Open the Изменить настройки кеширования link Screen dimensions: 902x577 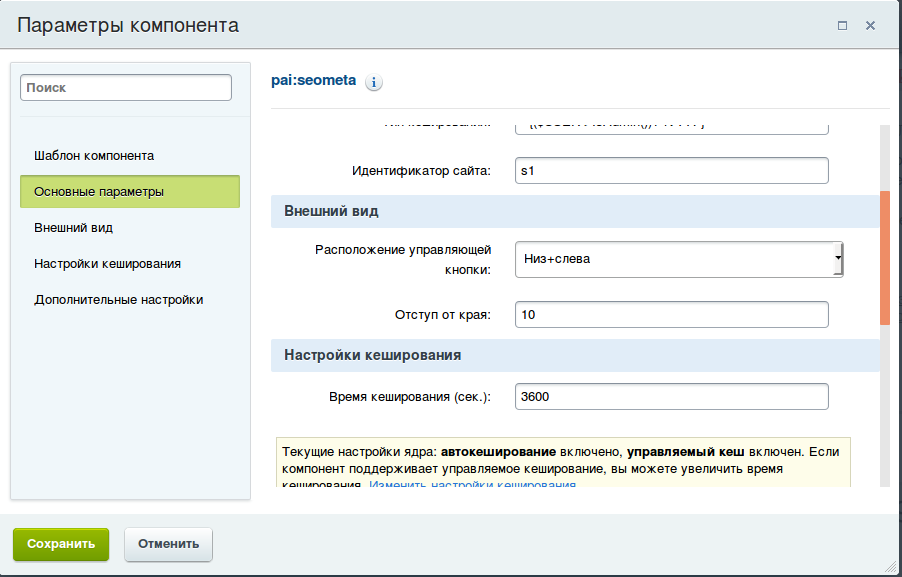tap(472, 485)
